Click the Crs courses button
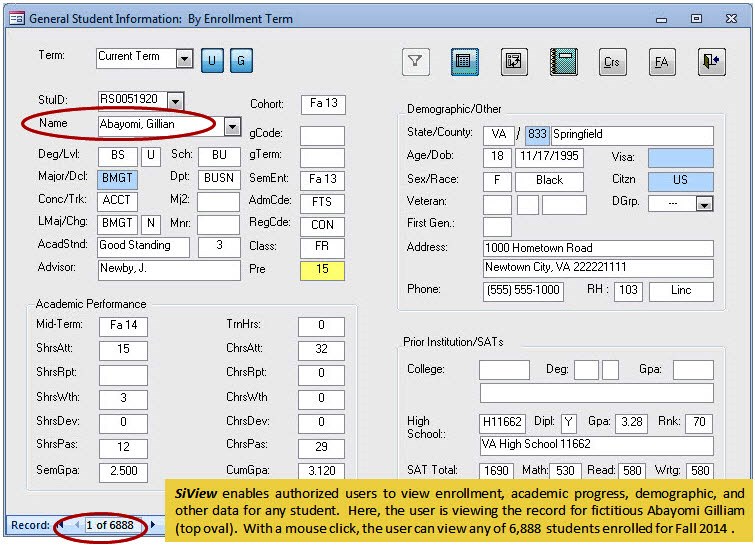Image resolution: width=755 pixels, height=546 pixels. pyautogui.click(x=612, y=61)
